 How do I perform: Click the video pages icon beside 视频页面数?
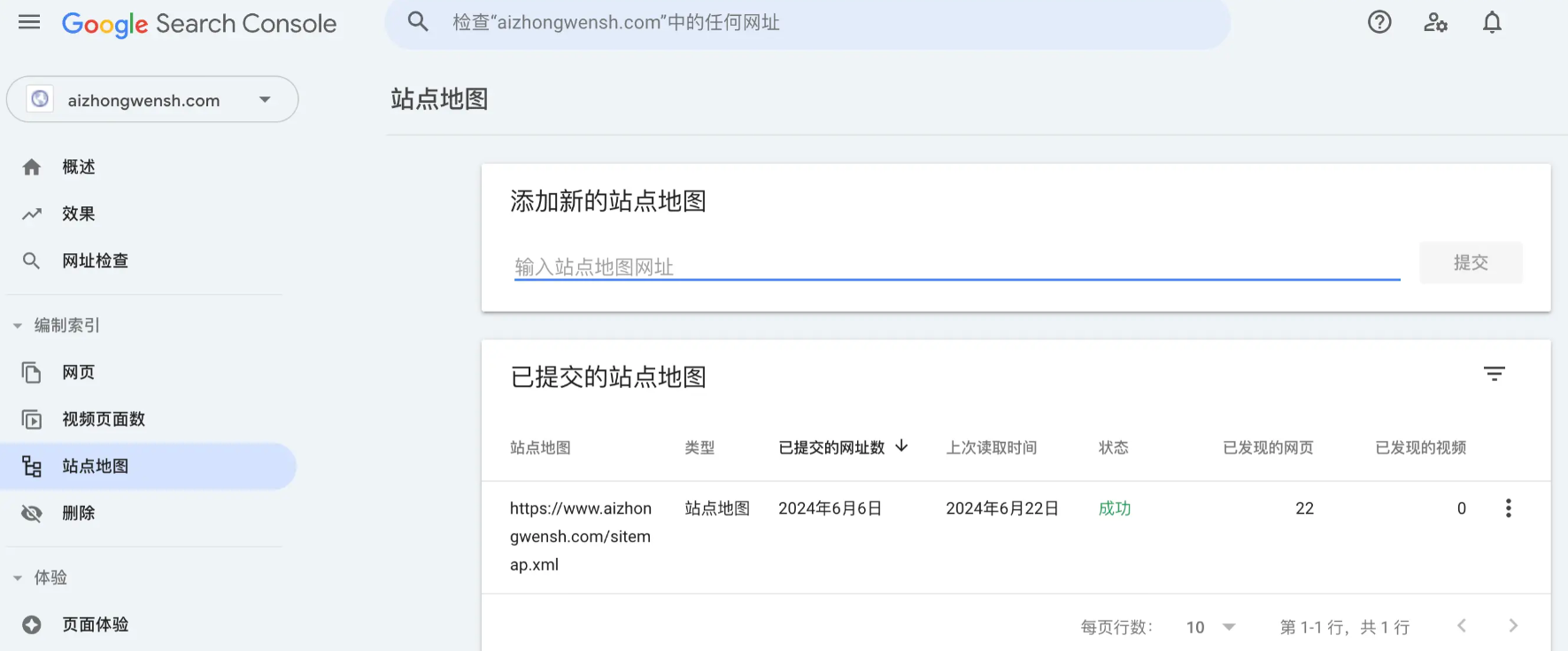point(32,419)
